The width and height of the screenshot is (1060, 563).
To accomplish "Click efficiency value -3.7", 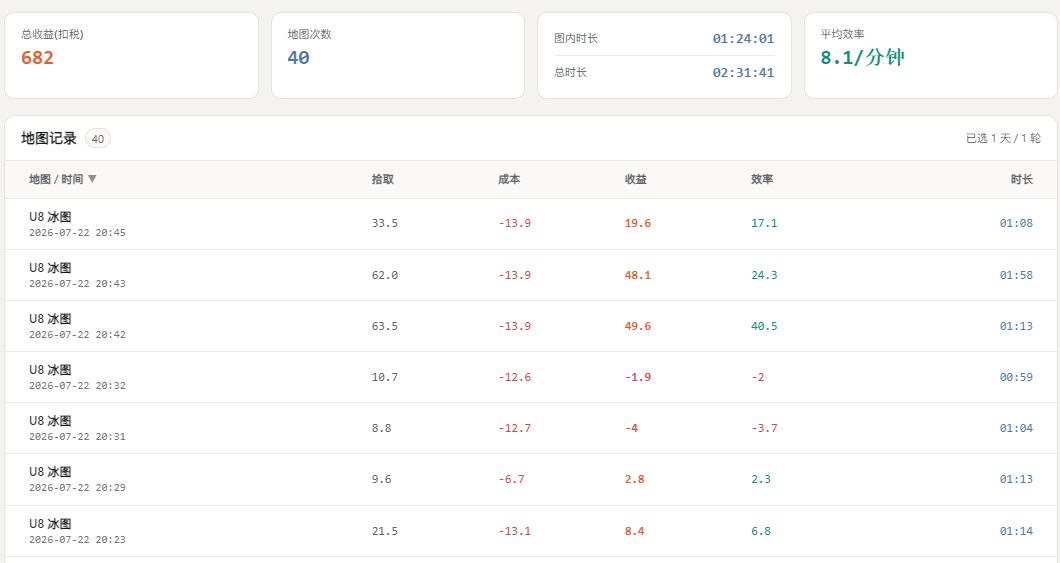I will coord(764,428).
